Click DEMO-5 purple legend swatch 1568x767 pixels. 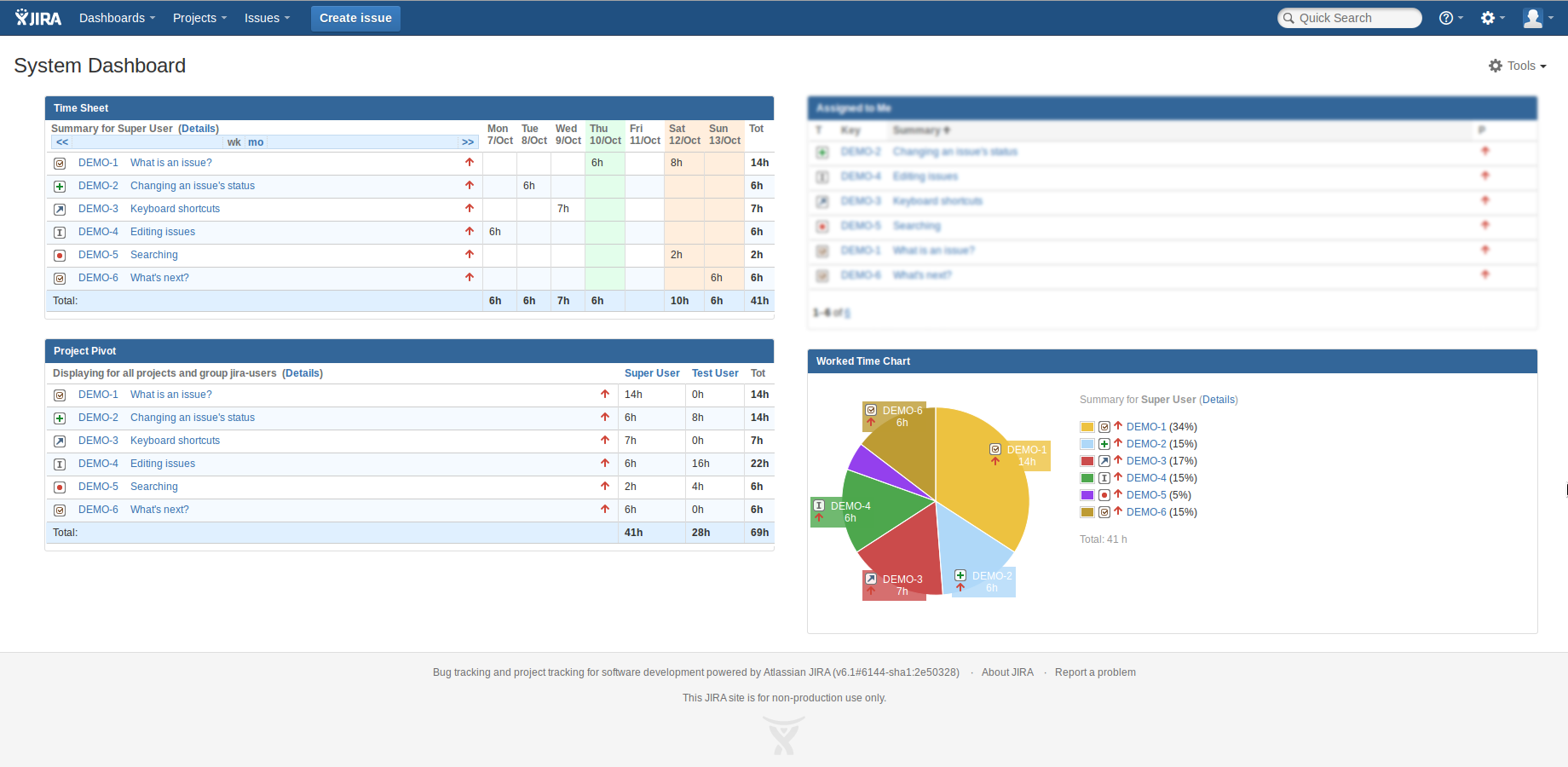click(x=1087, y=495)
